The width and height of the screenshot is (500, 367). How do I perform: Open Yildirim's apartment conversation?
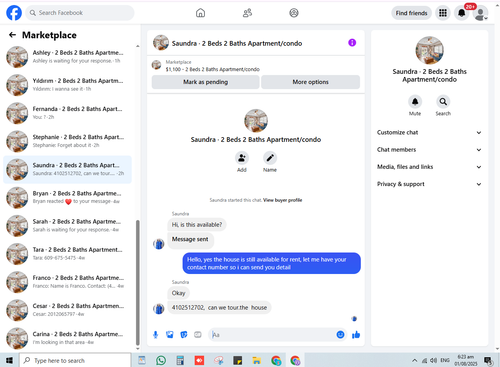point(67,85)
